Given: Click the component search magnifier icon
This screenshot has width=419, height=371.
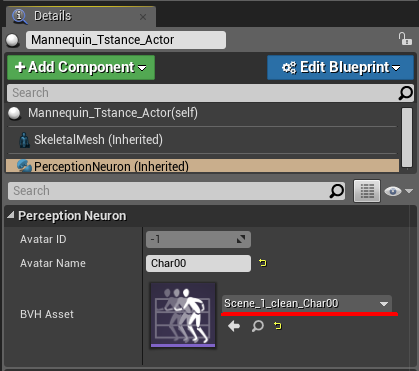Looking at the screenshot, I should point(406,93).
